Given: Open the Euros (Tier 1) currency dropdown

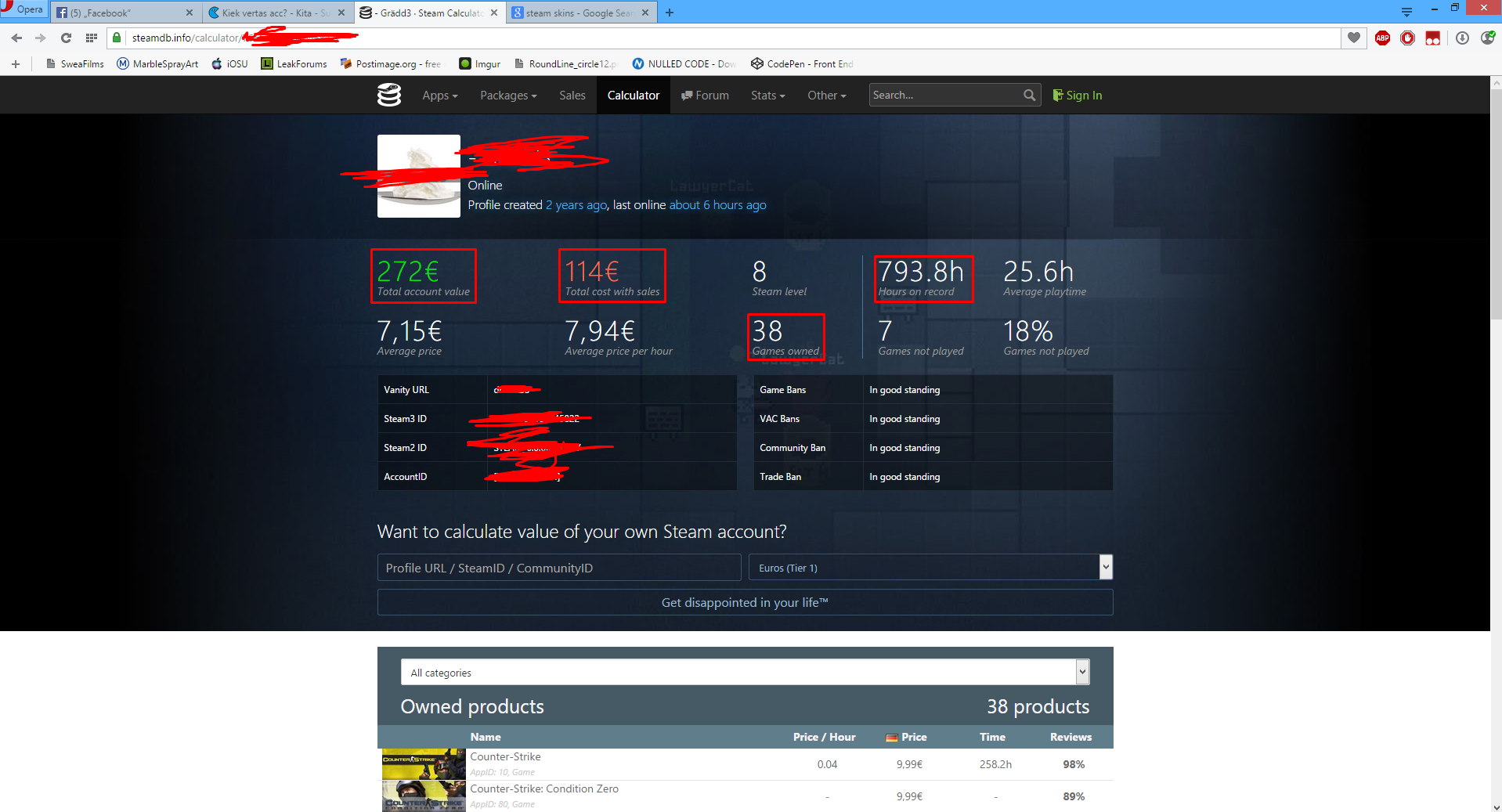Looking at the screenshot, I should [930, 568].
